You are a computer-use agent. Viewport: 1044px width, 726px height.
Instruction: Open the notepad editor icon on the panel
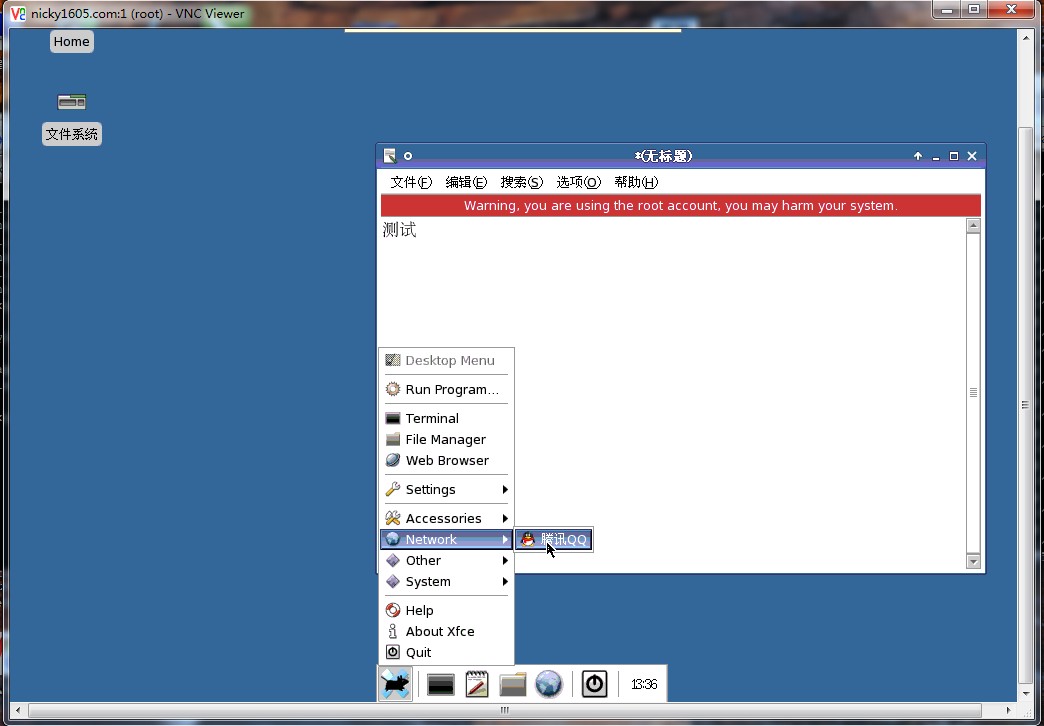pyautogui.click(x=477, y=684)
